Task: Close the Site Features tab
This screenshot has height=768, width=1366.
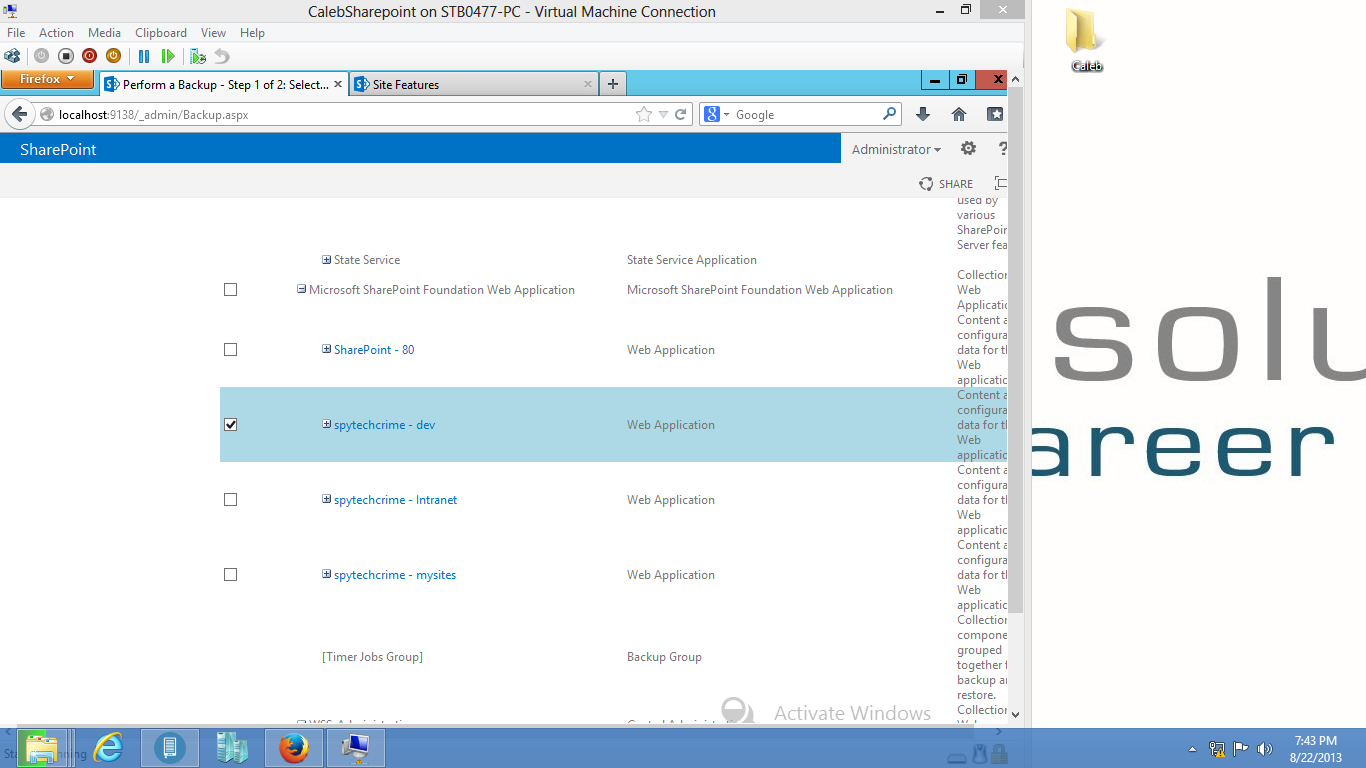Action: (588, 84)
